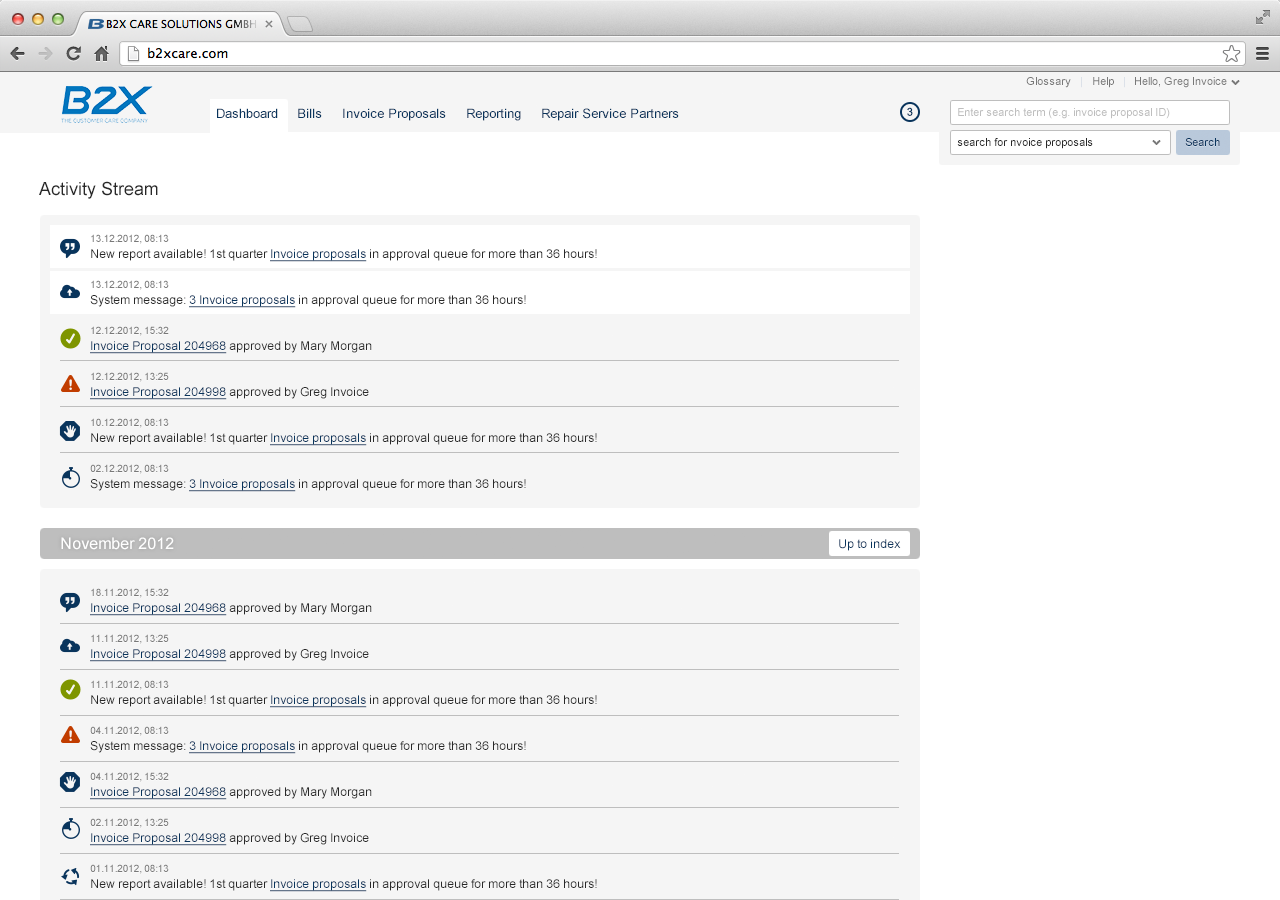Click red warning icon dated 12.12.2012, 13:25
This screenshot has width=1280, height=900.
pos(70,384)
